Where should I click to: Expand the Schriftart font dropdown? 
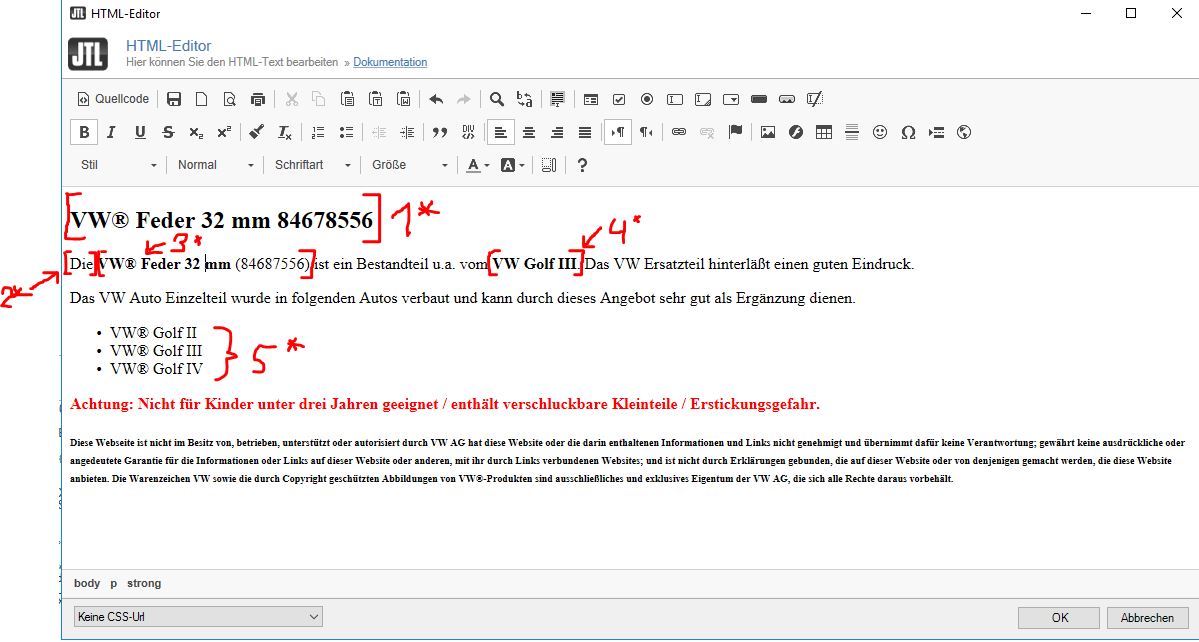coord(313,165)
